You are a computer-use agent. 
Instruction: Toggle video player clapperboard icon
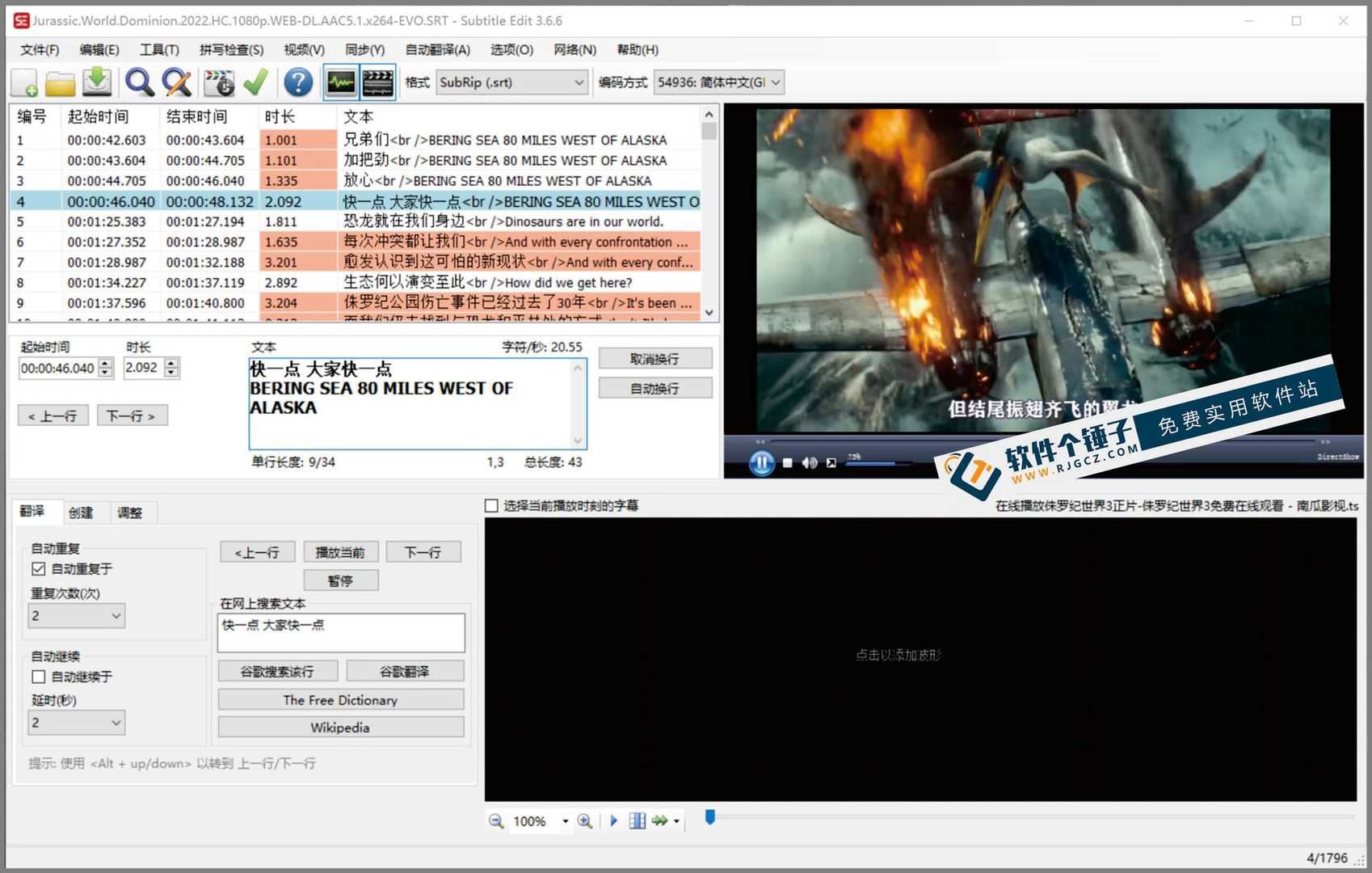(377, 82)
